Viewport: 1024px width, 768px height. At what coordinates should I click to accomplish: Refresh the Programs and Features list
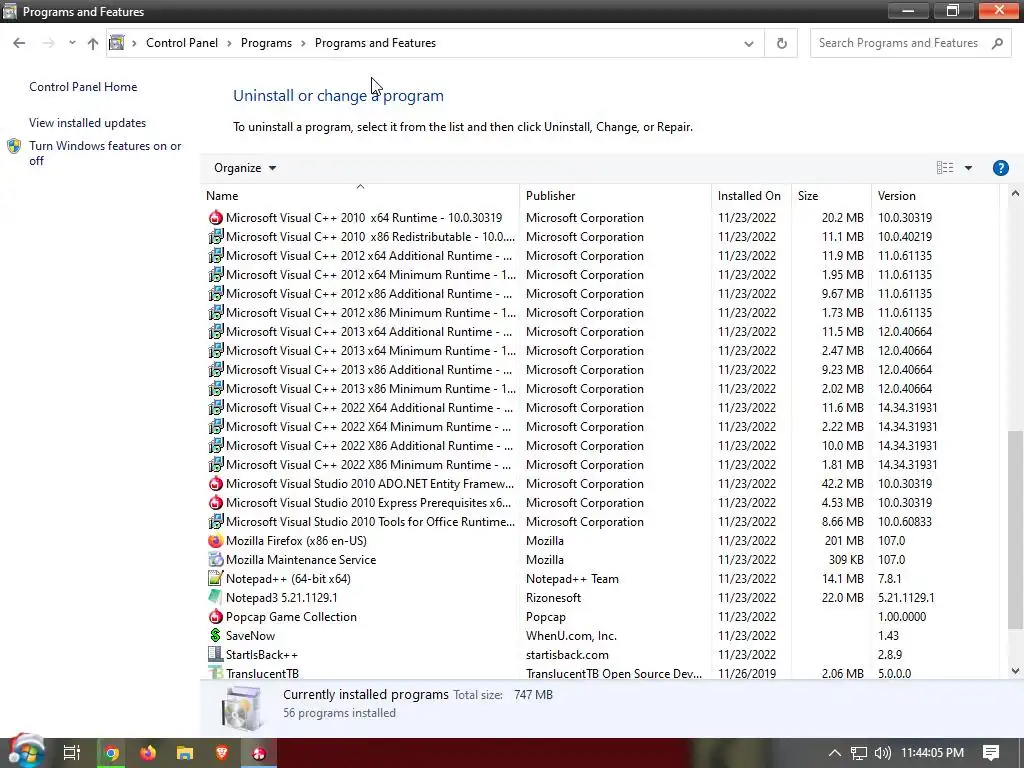click(781, 43)
